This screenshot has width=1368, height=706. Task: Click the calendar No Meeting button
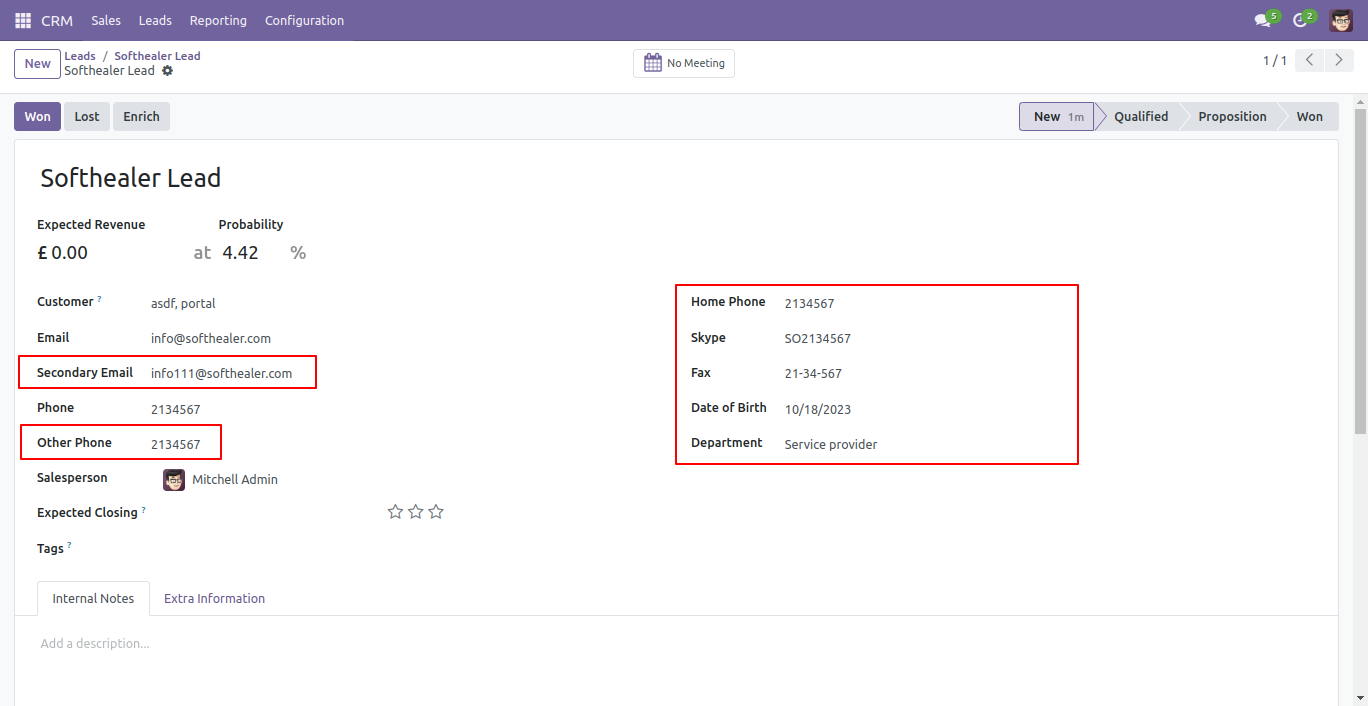(x=684, y=63)
